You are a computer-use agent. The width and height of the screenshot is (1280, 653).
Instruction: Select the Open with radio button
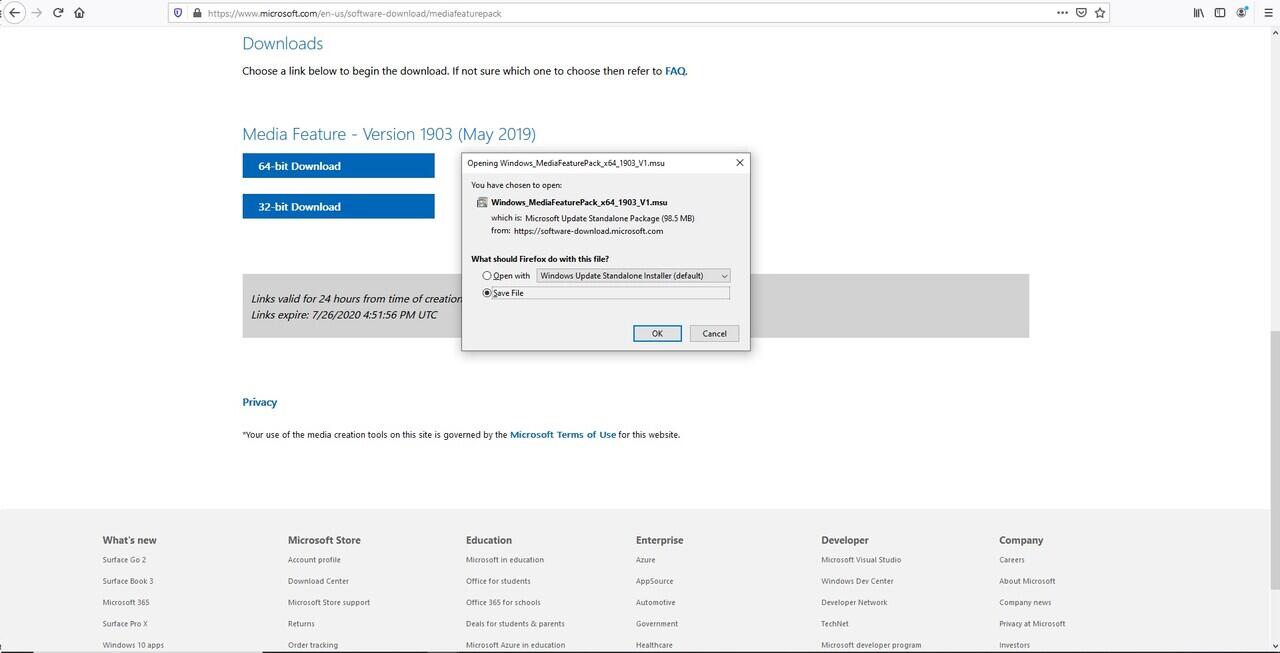[487, 276]
